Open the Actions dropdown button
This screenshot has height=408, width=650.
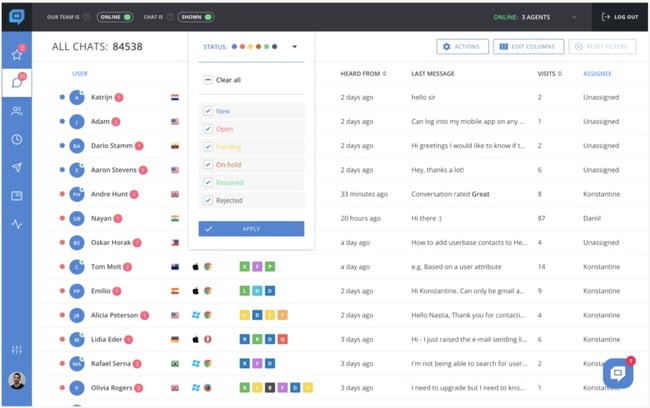[x=463, y=47]
